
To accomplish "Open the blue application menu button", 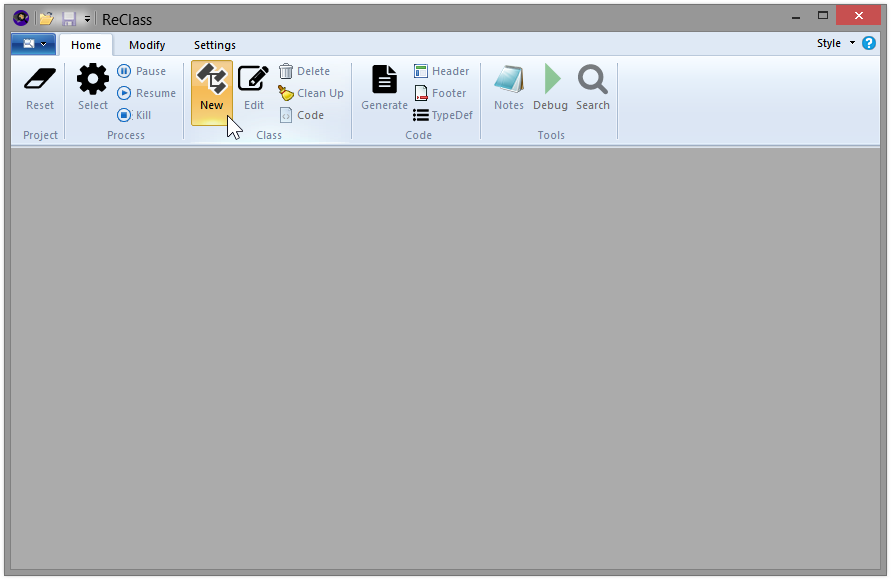I will [x=34, y=44].
